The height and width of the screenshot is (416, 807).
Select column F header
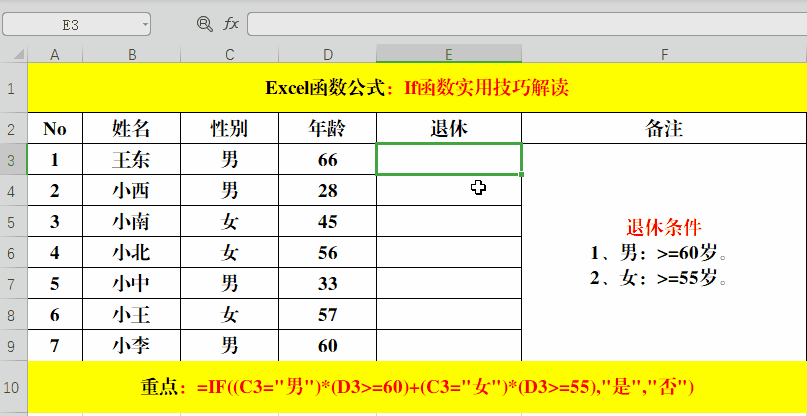[664, 54]
